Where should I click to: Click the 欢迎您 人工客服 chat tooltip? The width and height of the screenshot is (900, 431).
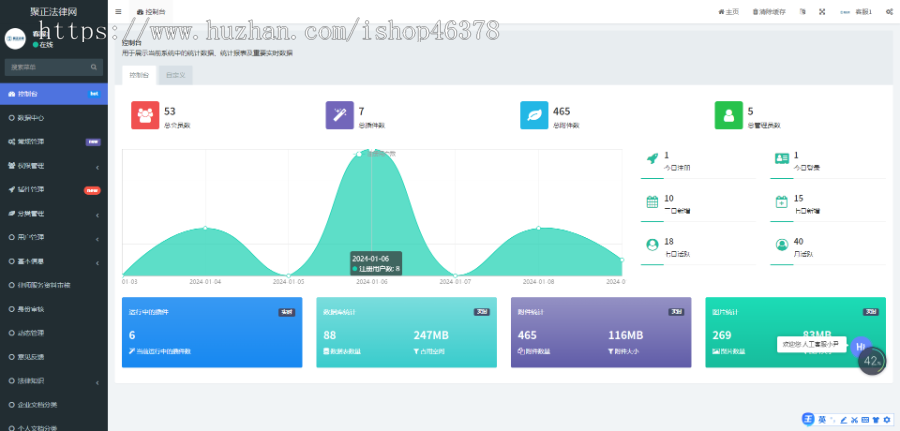click(x=812, y=344)
